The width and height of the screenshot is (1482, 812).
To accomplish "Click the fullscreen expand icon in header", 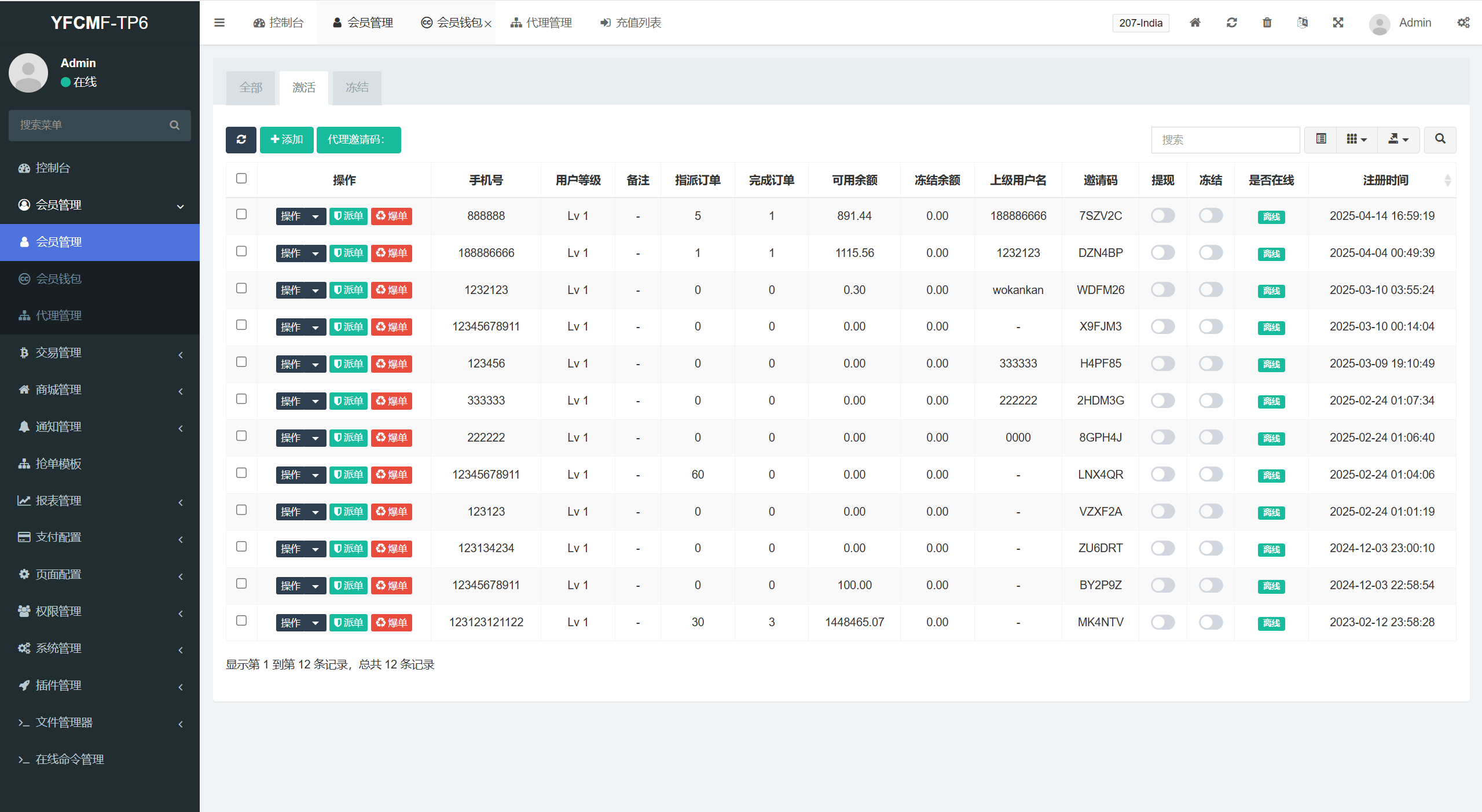I will click(x=1338, y=23).
